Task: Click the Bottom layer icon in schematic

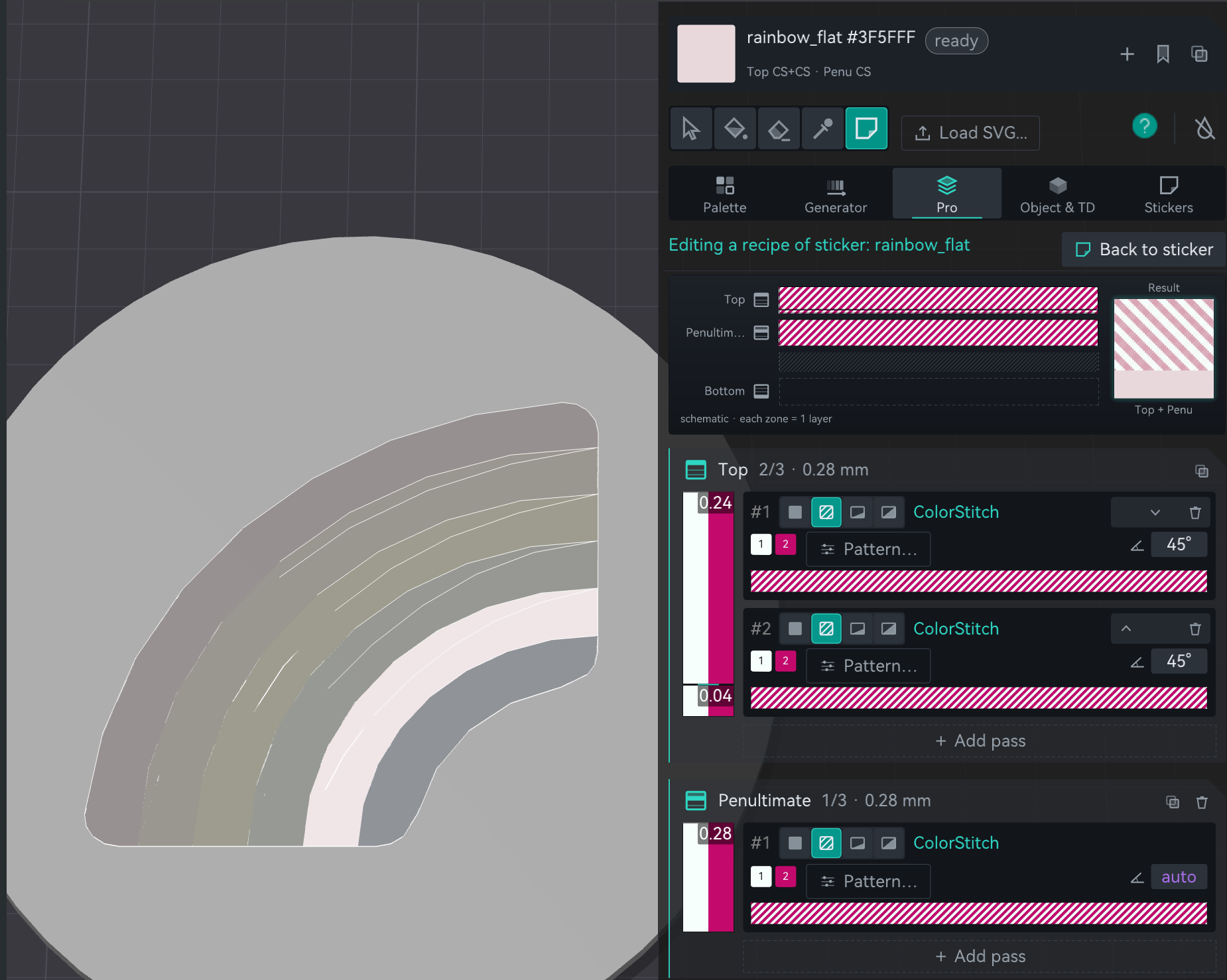Action: point(761,391)
